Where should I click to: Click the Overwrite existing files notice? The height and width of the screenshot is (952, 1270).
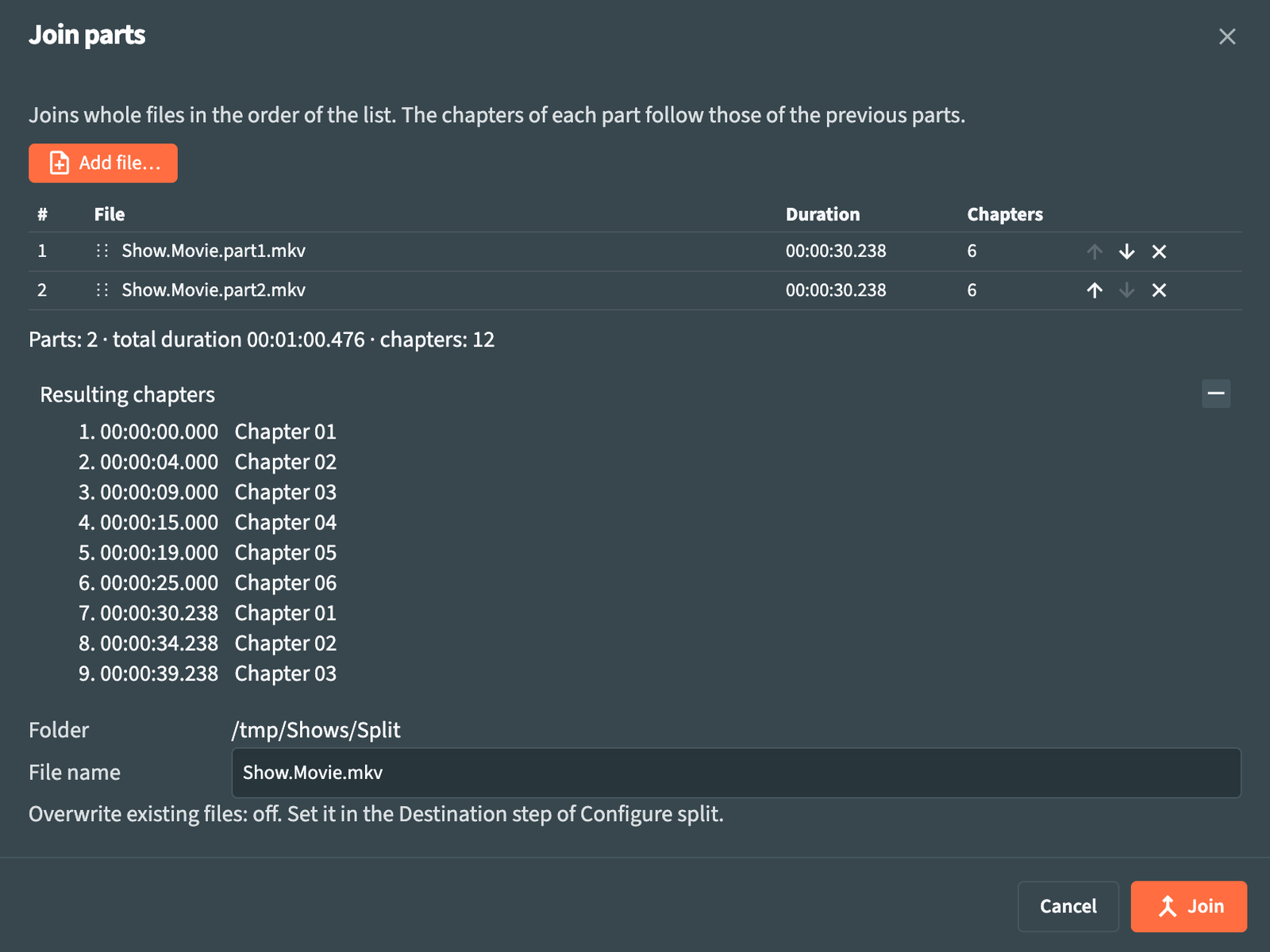[376, 814]
